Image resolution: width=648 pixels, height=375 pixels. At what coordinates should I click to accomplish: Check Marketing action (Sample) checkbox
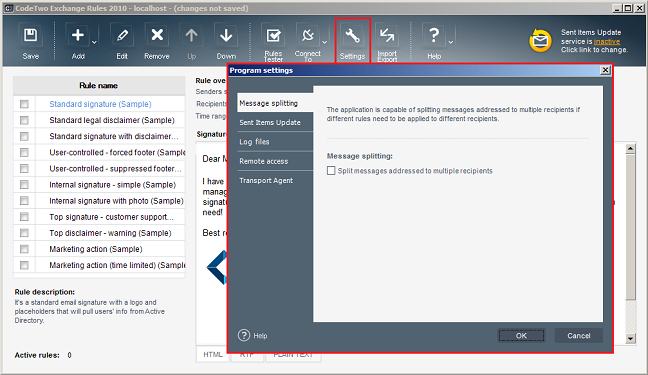(x=24, y=249)
